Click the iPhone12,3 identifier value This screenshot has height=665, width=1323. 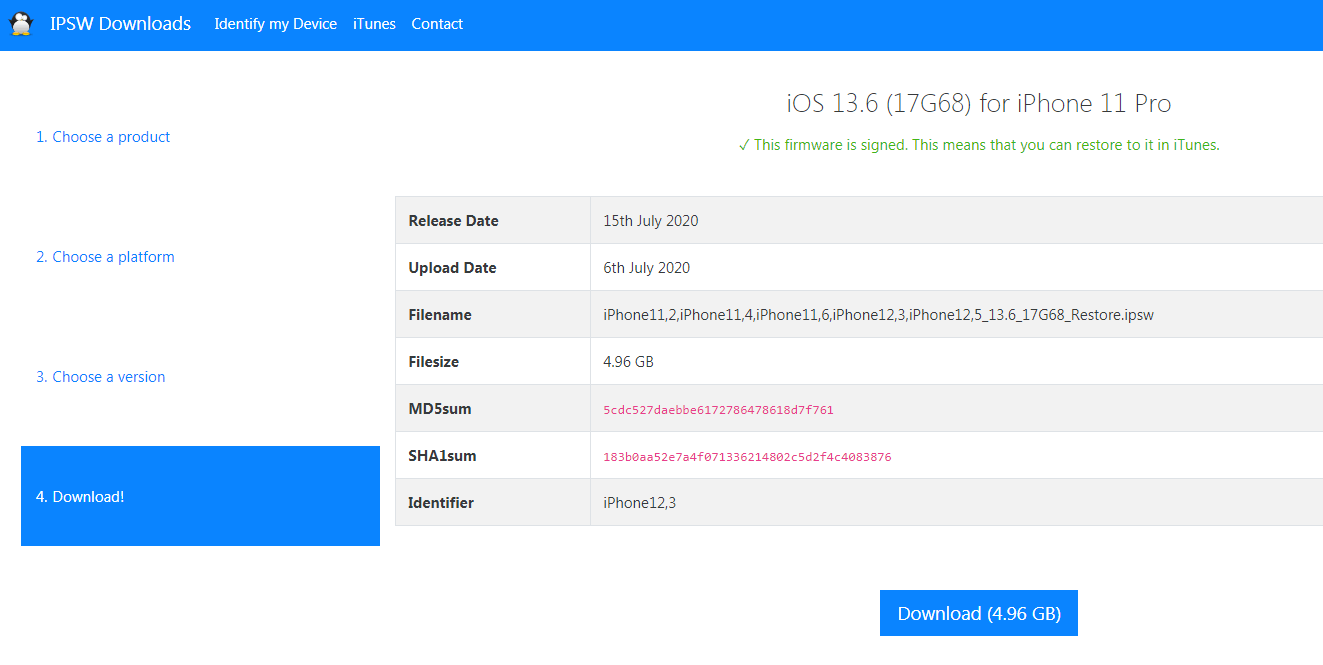point(639,503)
